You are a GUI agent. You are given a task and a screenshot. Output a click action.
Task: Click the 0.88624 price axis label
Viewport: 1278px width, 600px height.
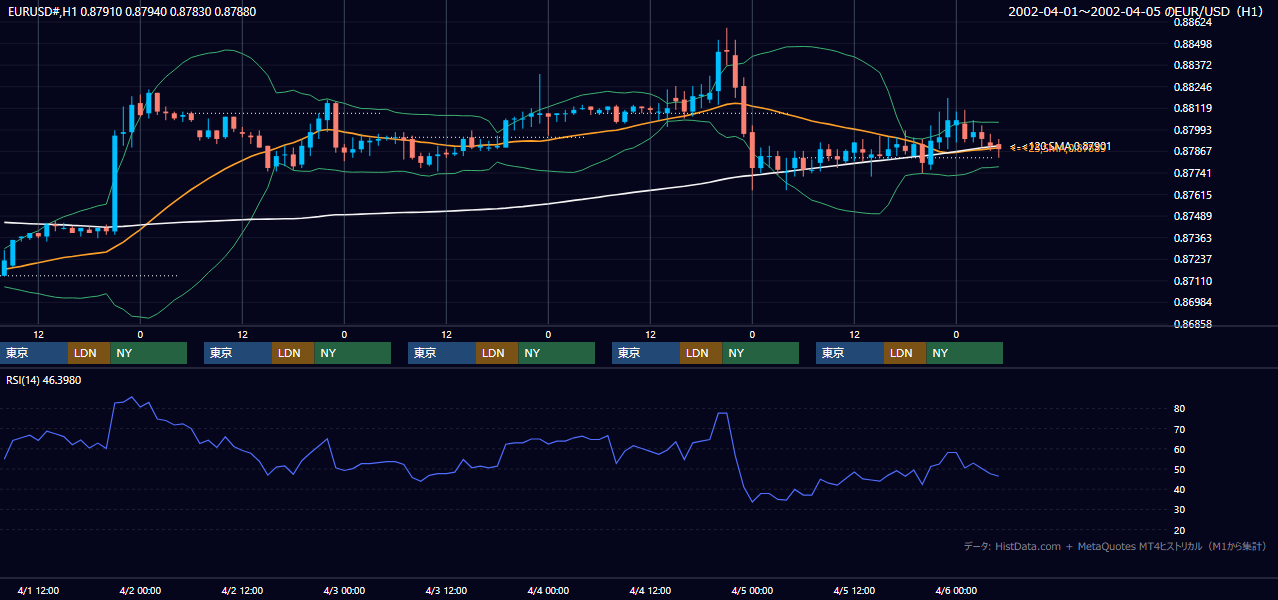(x=1192, y=22)
